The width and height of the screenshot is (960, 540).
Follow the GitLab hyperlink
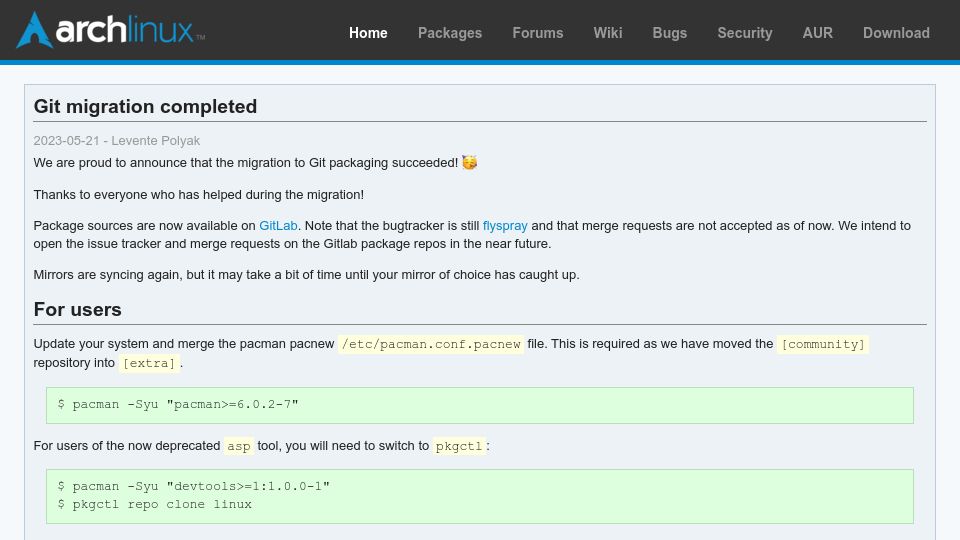(x=278, y=226)
